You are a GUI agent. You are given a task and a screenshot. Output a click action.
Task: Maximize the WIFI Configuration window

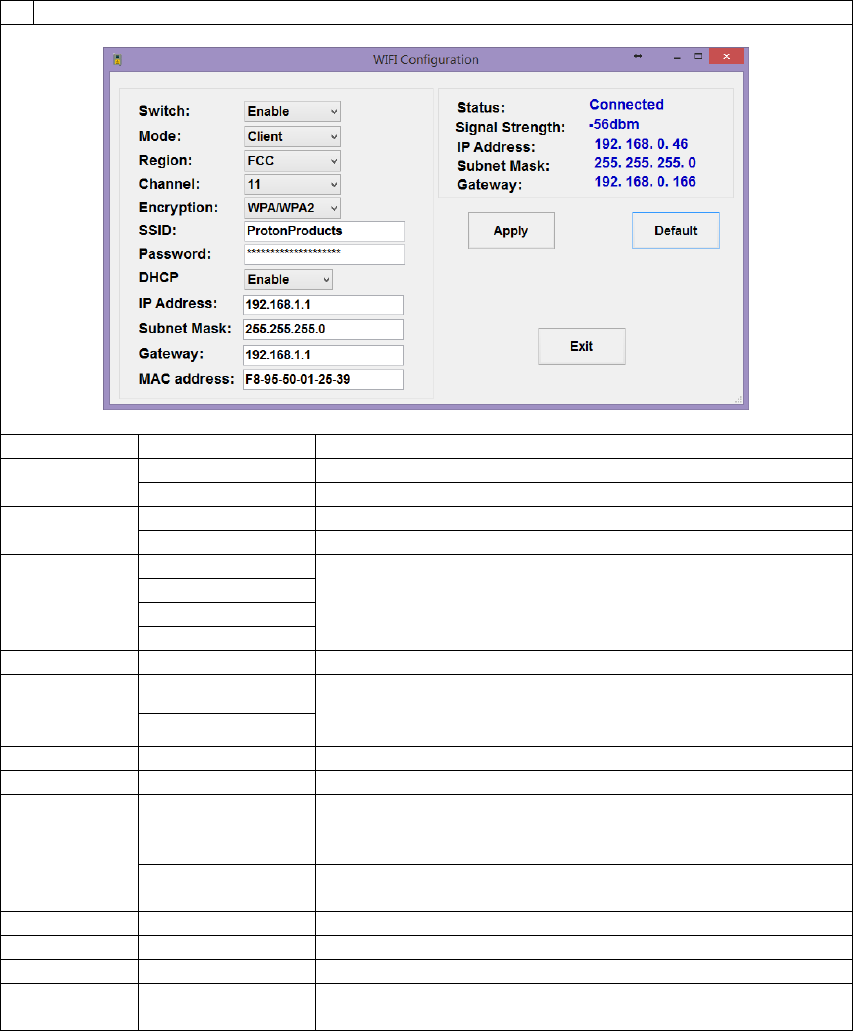click(698, 57)
